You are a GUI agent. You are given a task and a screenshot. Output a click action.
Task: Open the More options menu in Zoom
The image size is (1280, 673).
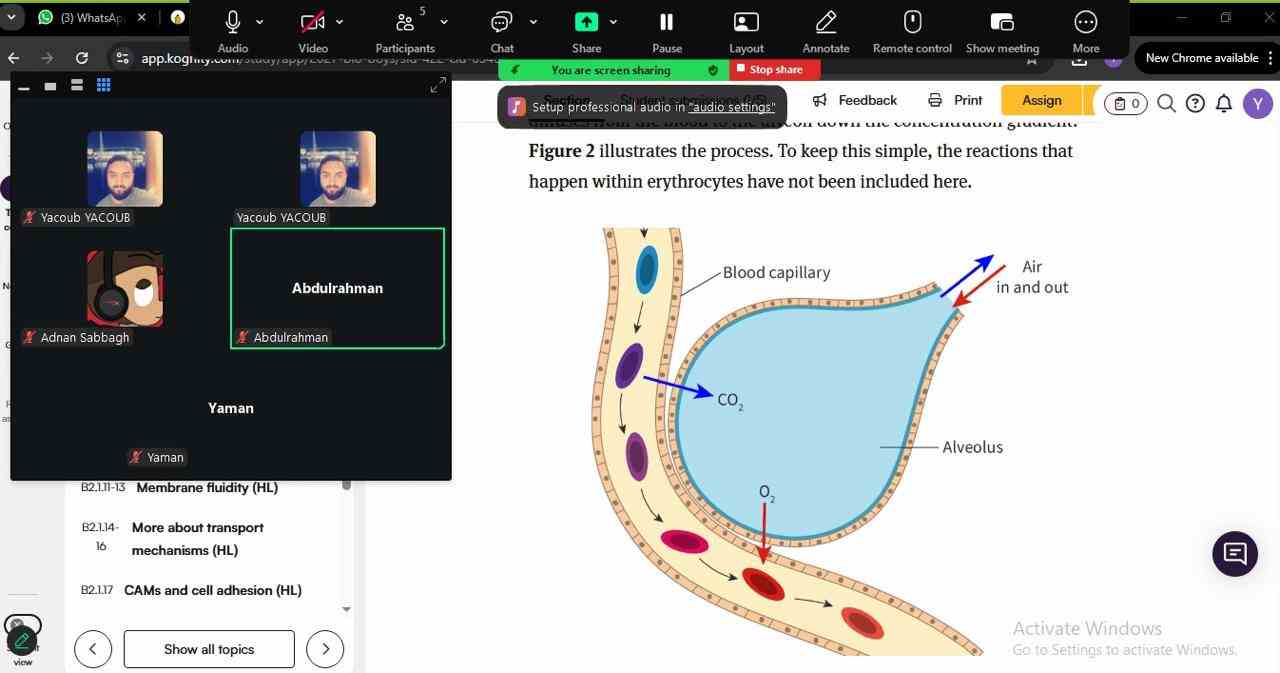click(1085, 23)
